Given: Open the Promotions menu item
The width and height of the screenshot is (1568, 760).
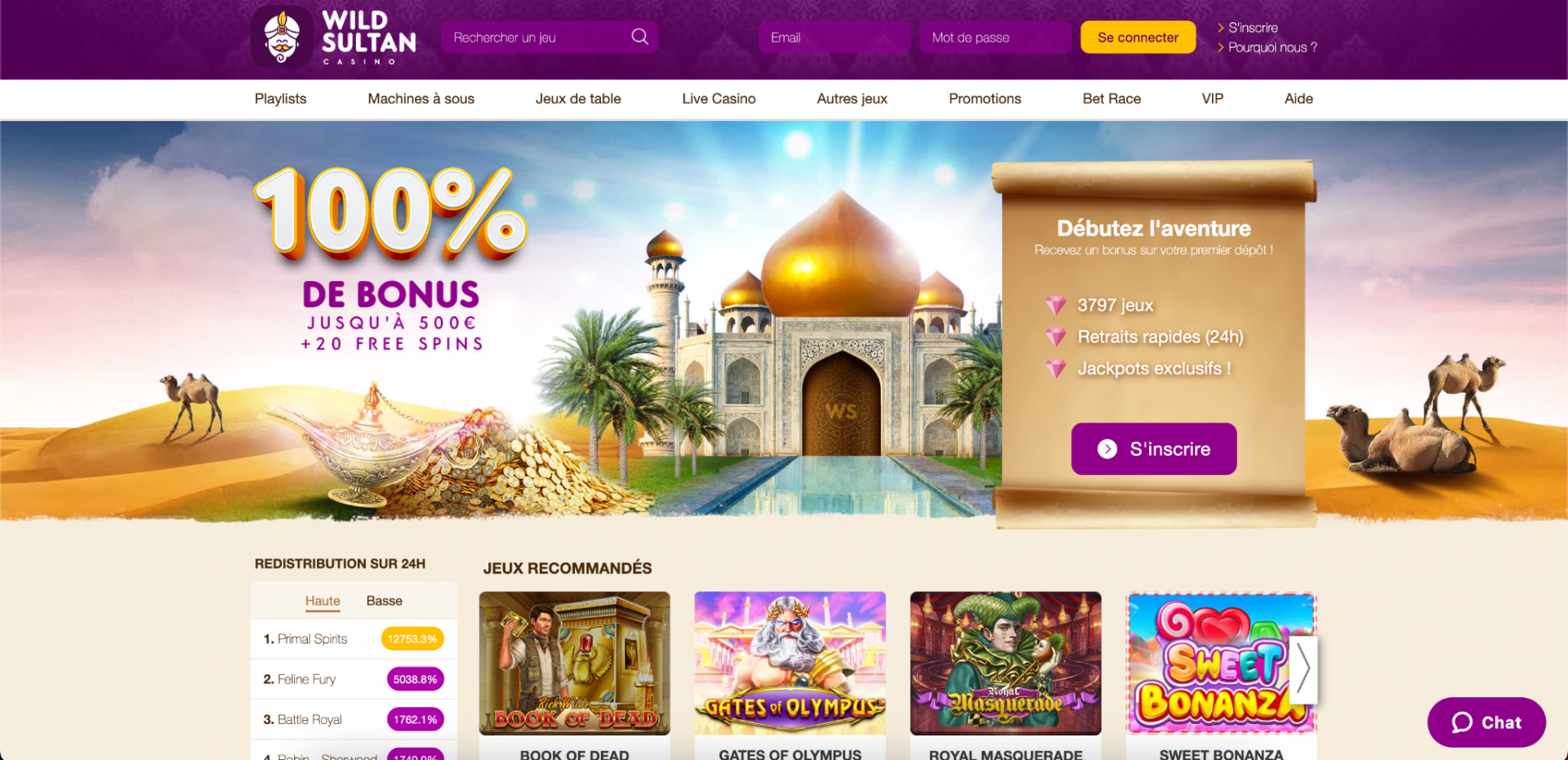Looking at the screenshot, I should [985, 99].
